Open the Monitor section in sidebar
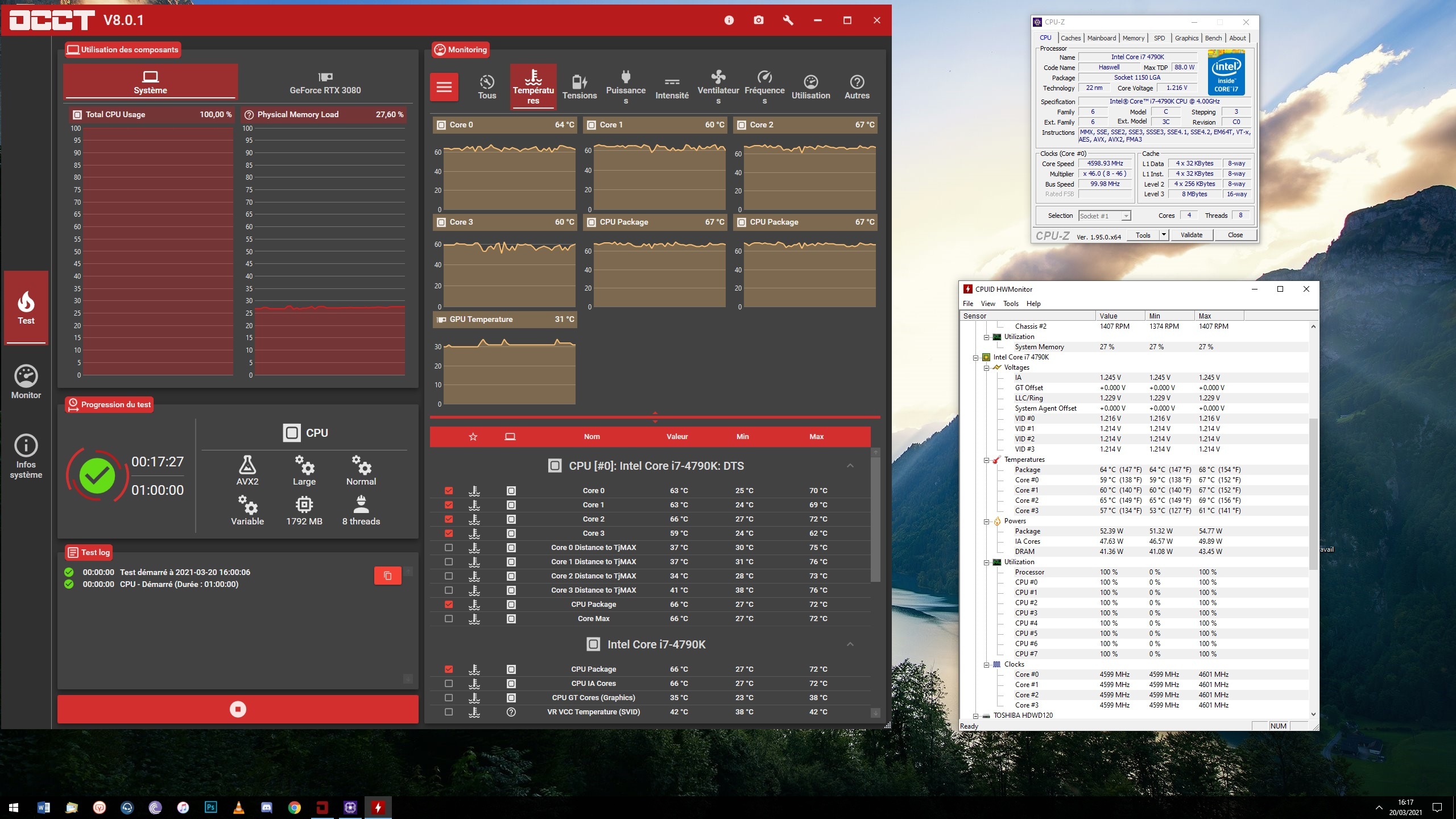This screenshot has height=819, width=1456. tap(26, 382)
